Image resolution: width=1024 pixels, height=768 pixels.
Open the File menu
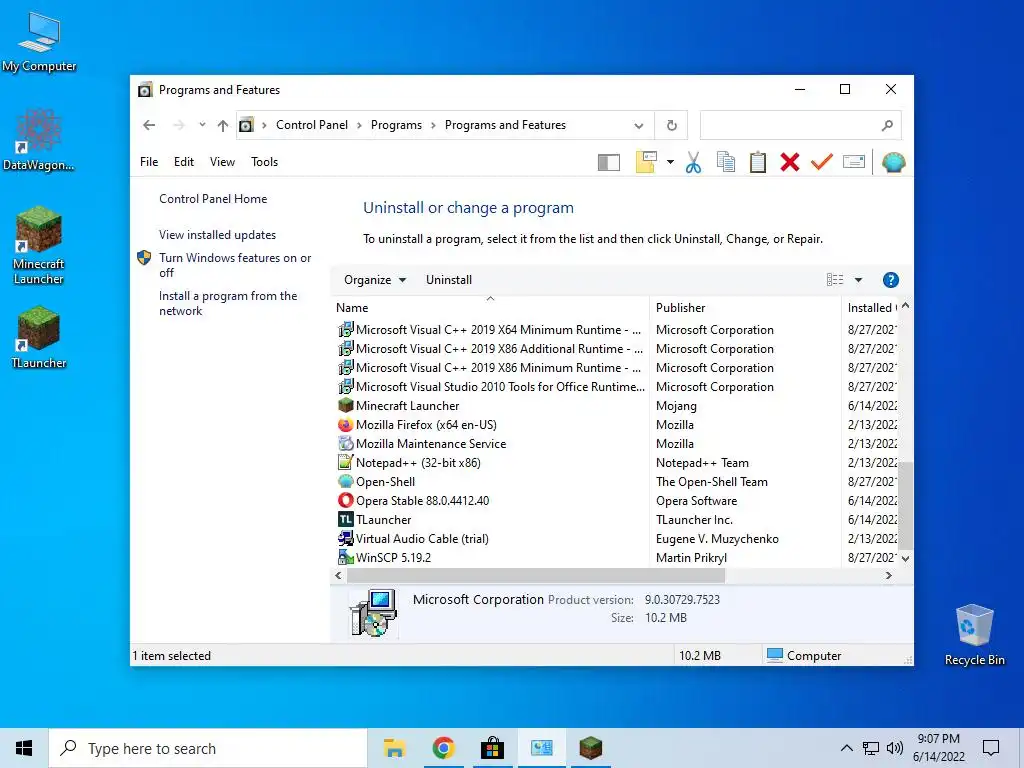click(149, 162)
